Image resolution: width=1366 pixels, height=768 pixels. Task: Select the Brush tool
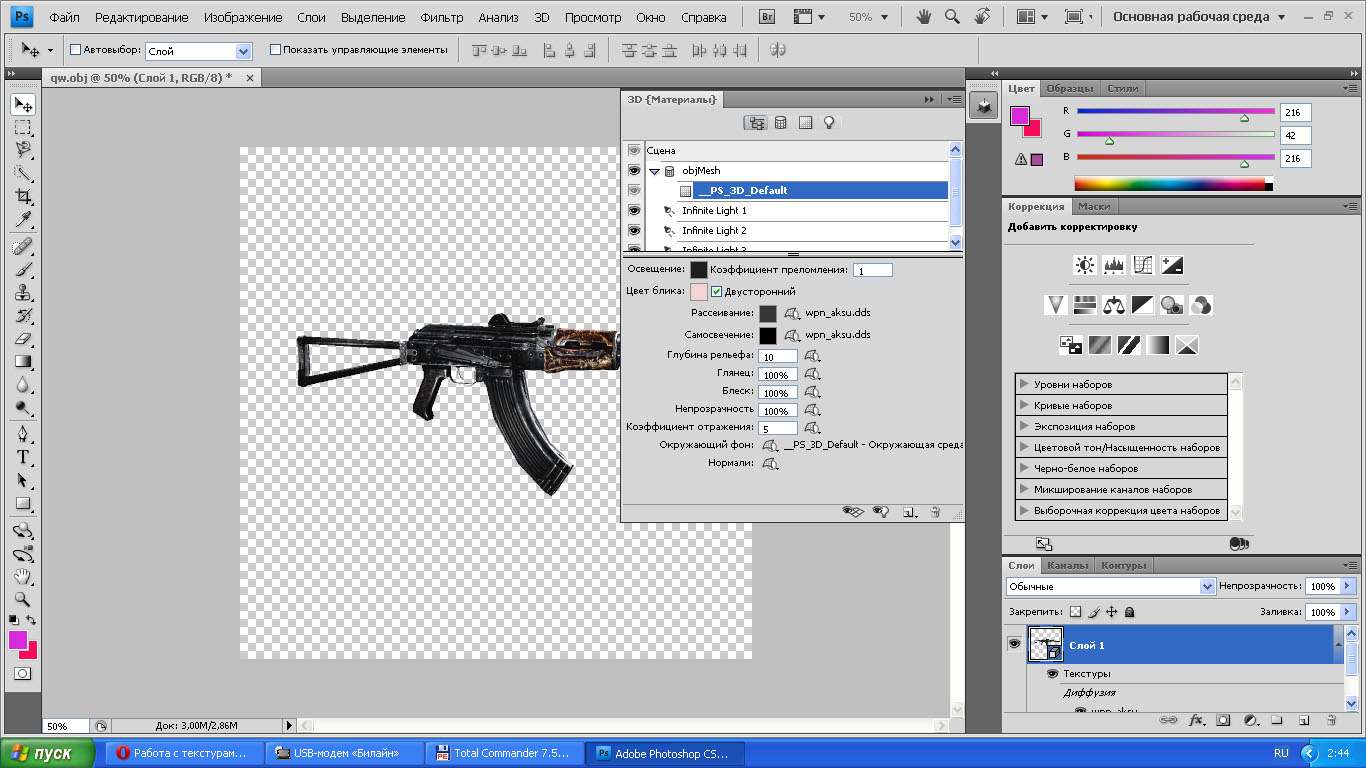(23, 269)
